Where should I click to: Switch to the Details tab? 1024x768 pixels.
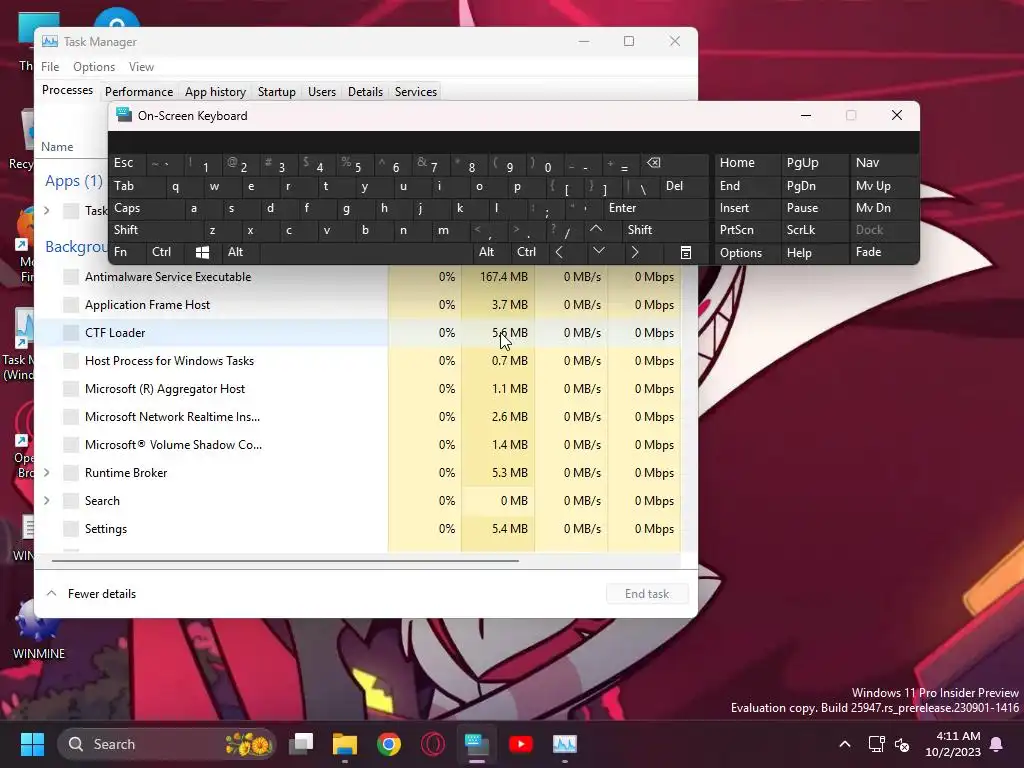pyautogui.click(x=365, y=91)
